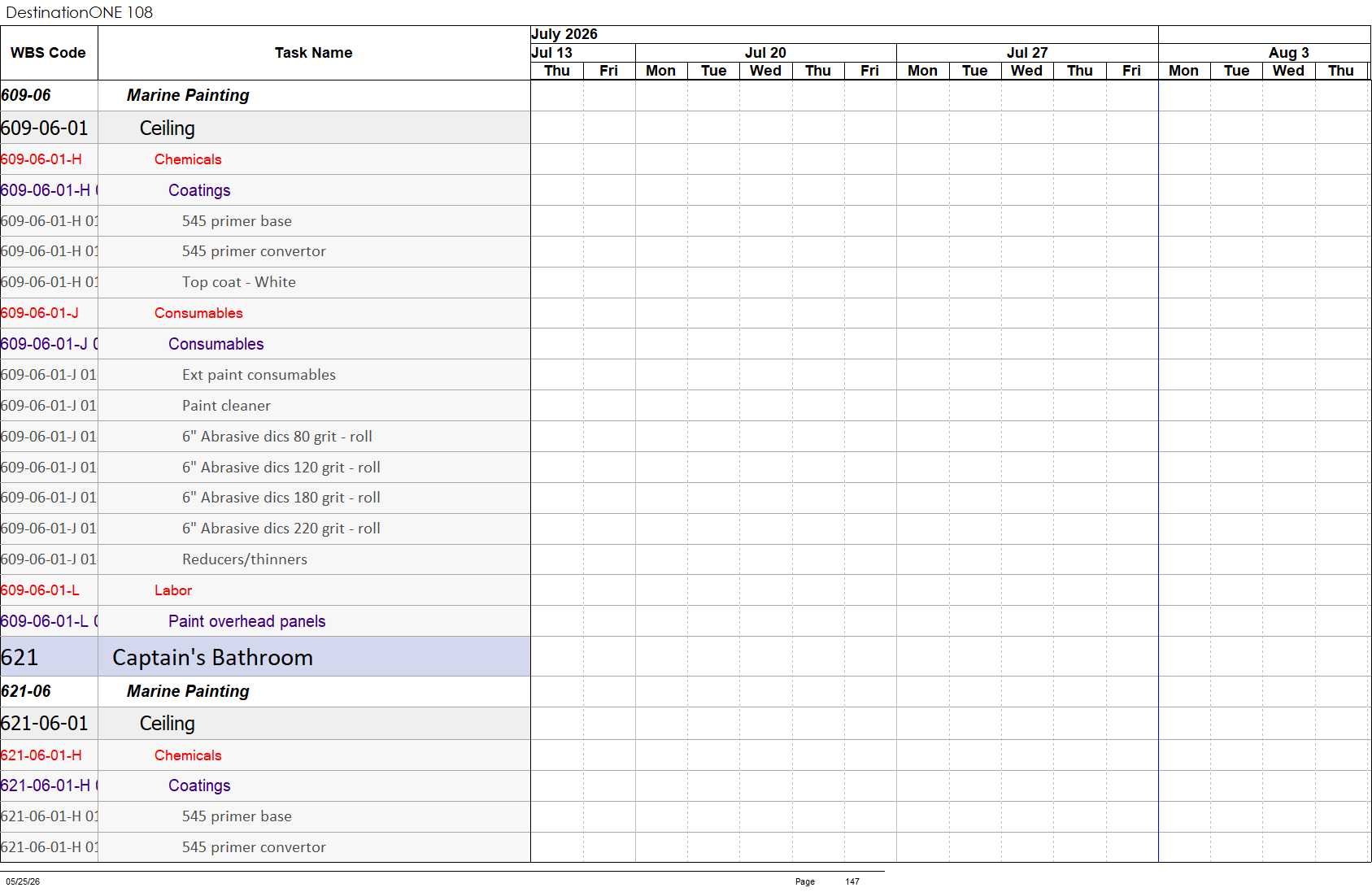Select 545 primer base under Captain's Bathroom
This screenshot has width=1372, height=892.
point(265,816)
